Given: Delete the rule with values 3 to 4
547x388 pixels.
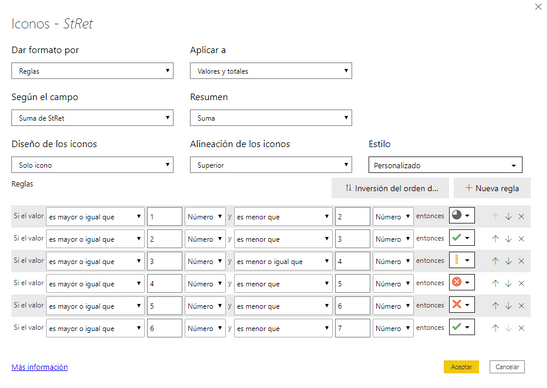Looking at the screenshot, I should (521, 261).
